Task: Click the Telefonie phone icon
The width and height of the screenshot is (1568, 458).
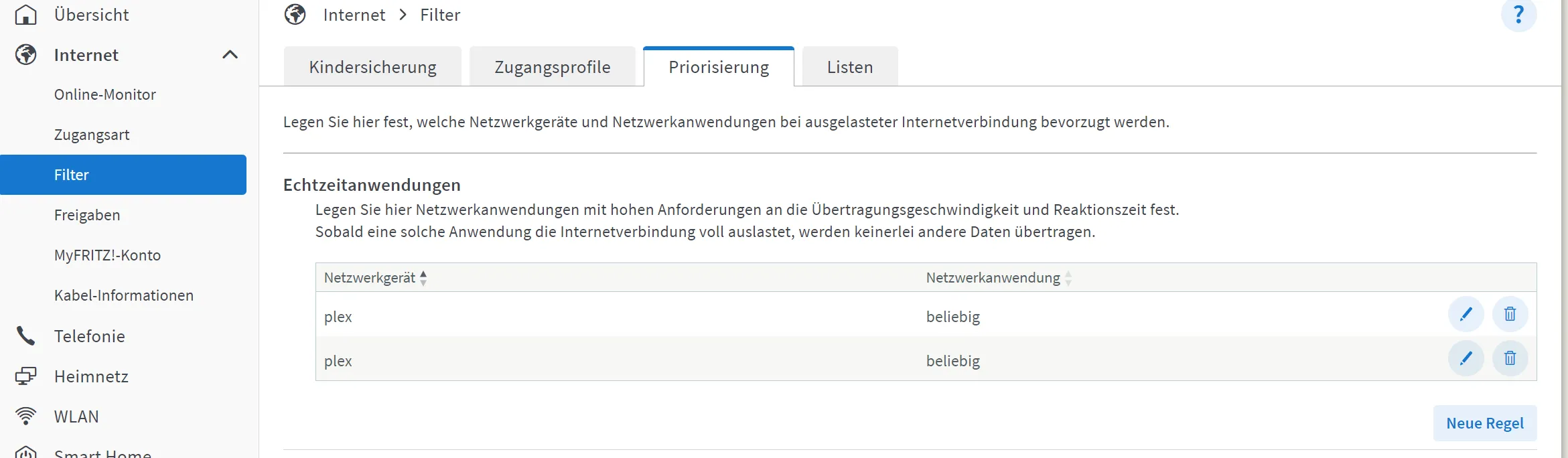Action: click(25, 336)
